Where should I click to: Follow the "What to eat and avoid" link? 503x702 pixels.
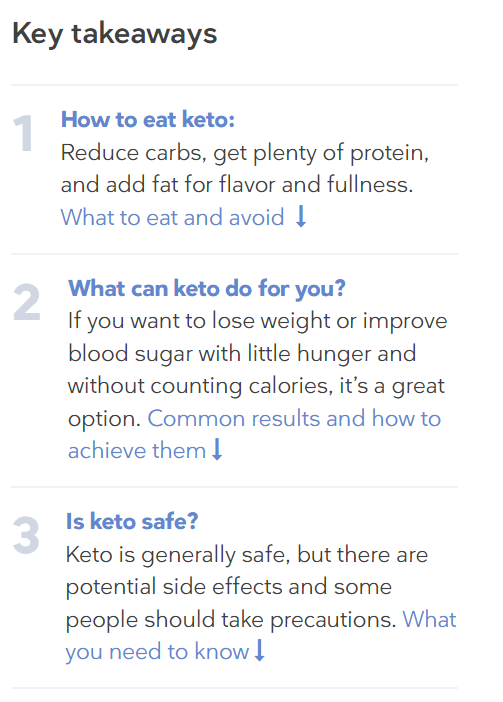[173, 218]
